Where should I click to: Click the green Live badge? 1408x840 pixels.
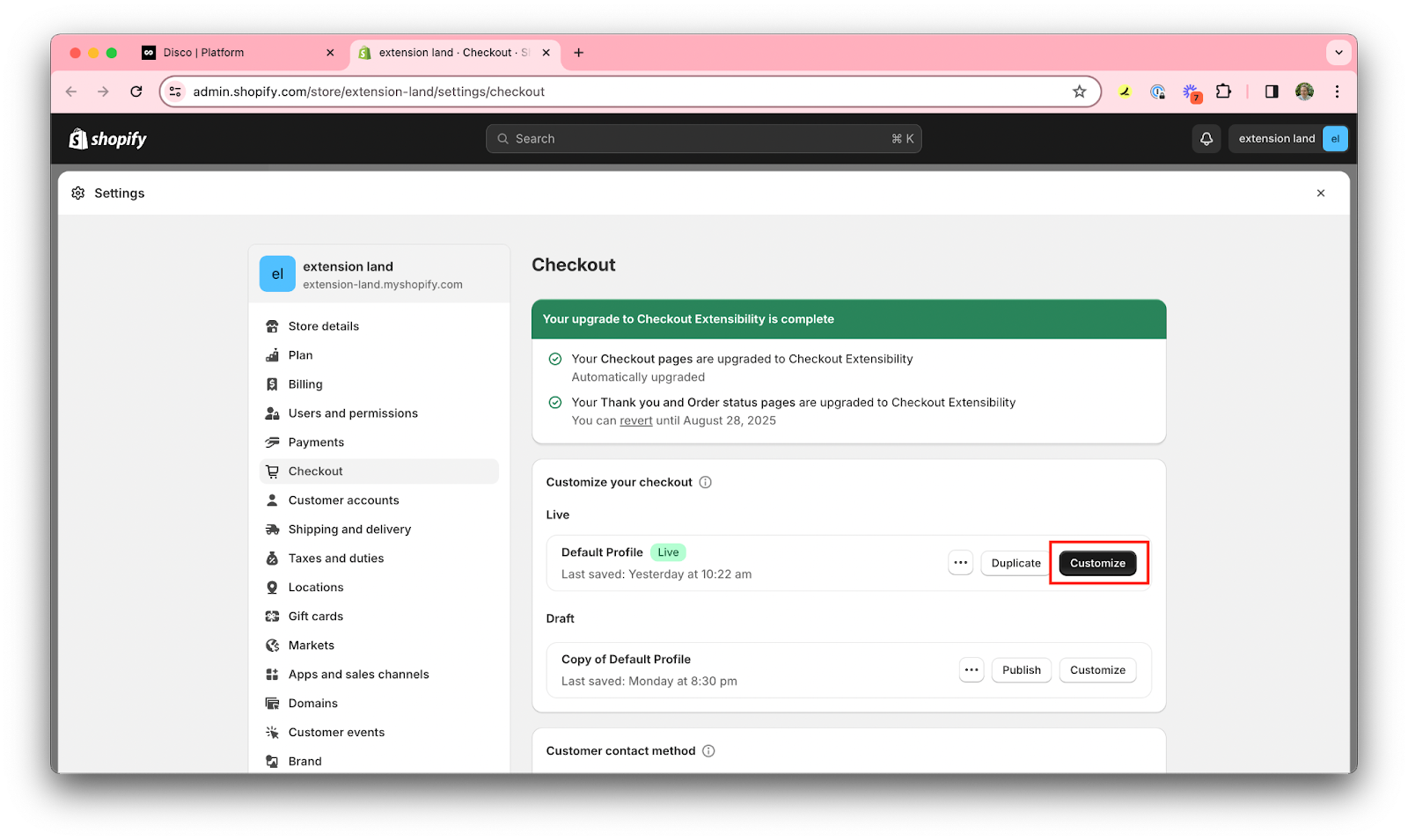(x=669, y=552)
